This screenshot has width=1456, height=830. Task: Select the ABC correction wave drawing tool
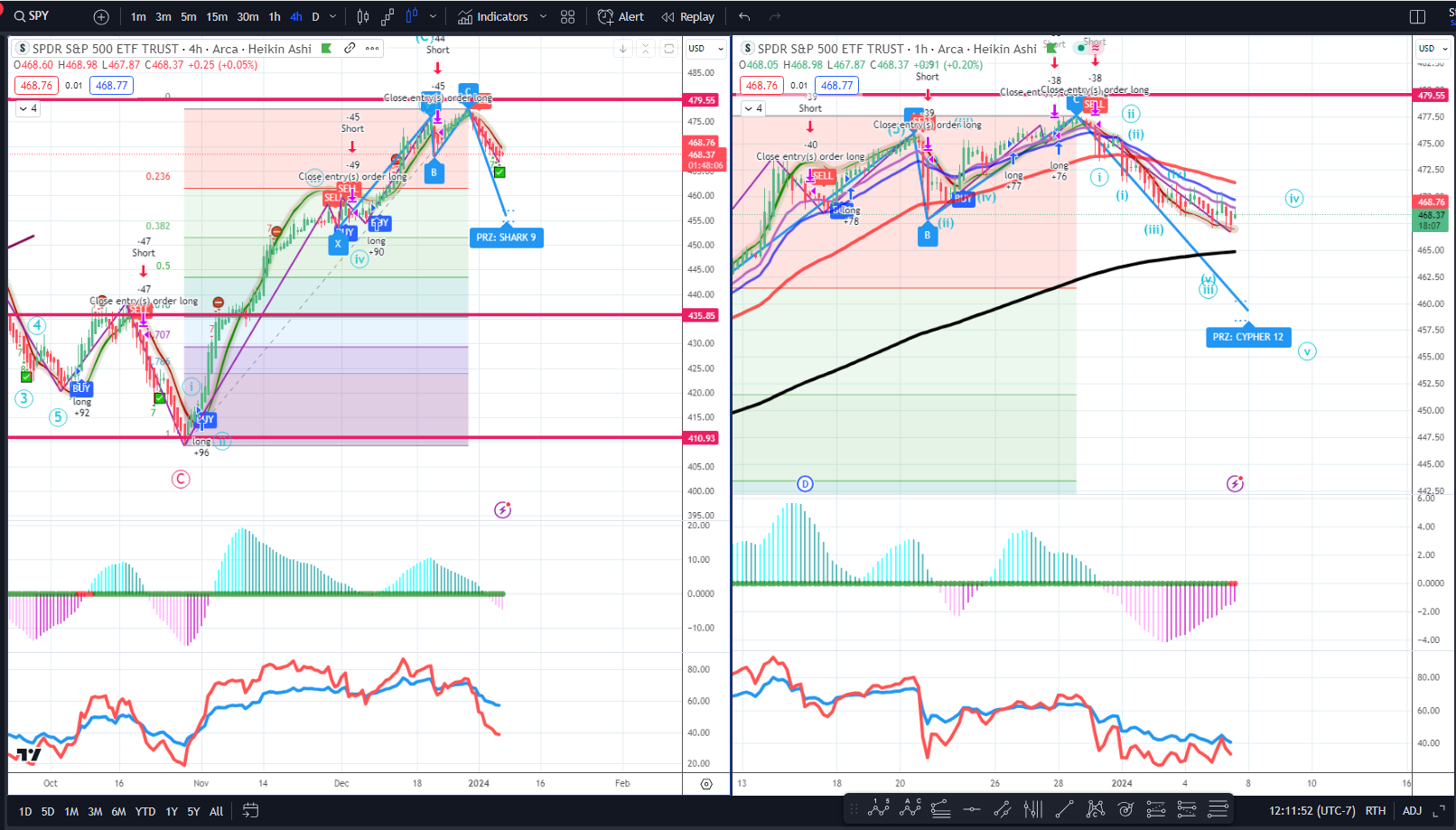click(910, 809)
